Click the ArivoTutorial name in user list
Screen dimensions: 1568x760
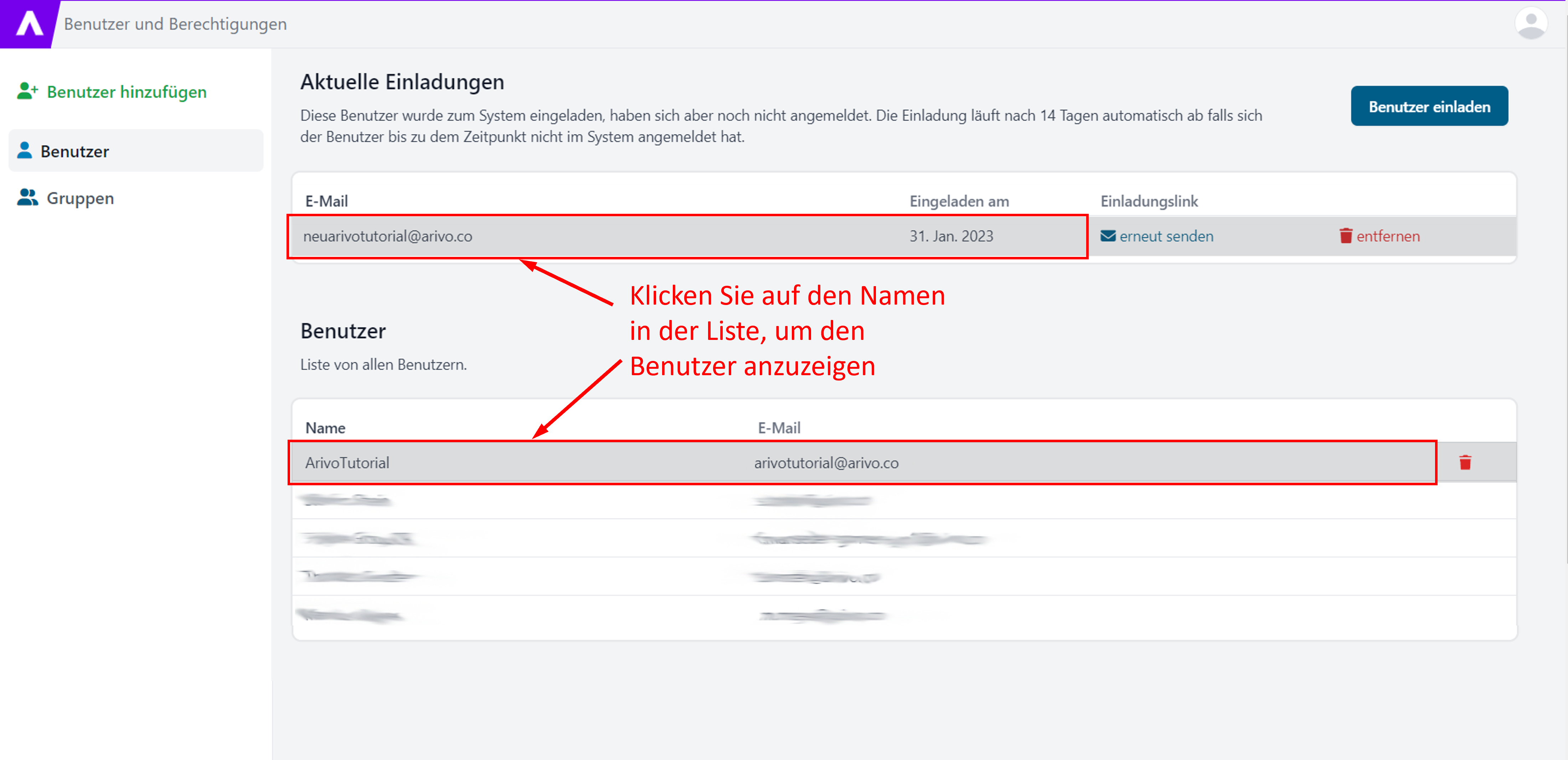click(347, 462)
